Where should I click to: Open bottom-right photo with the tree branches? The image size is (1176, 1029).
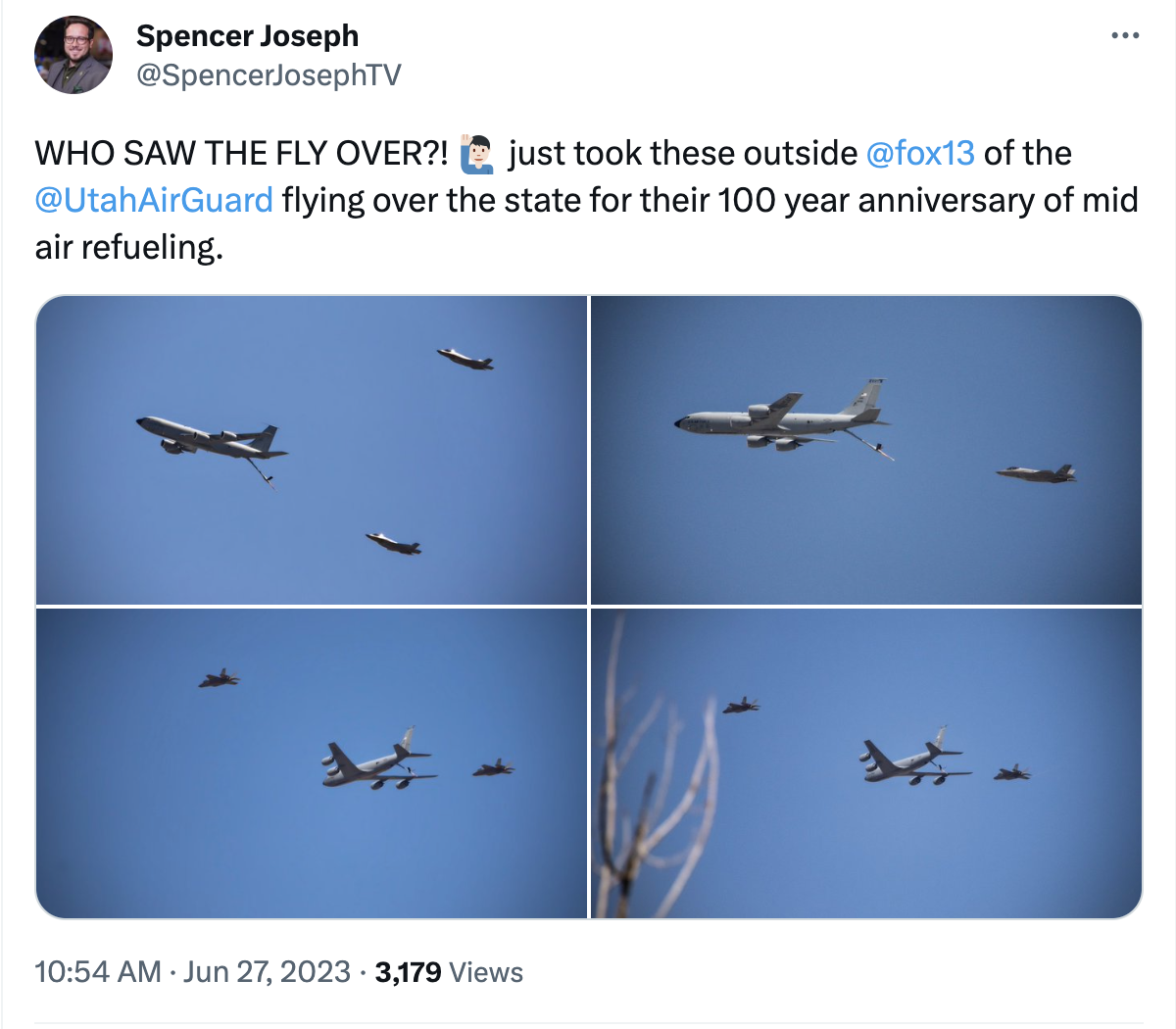click(x=866, y=762)
